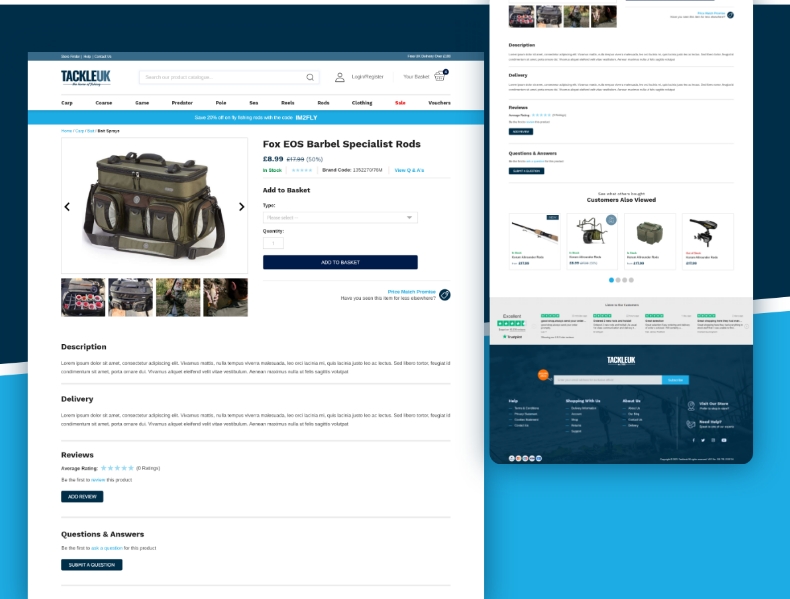Click the 'ask a question' link on the left page
Viewport: 790px width, 599px height.
tap(107, 548)
